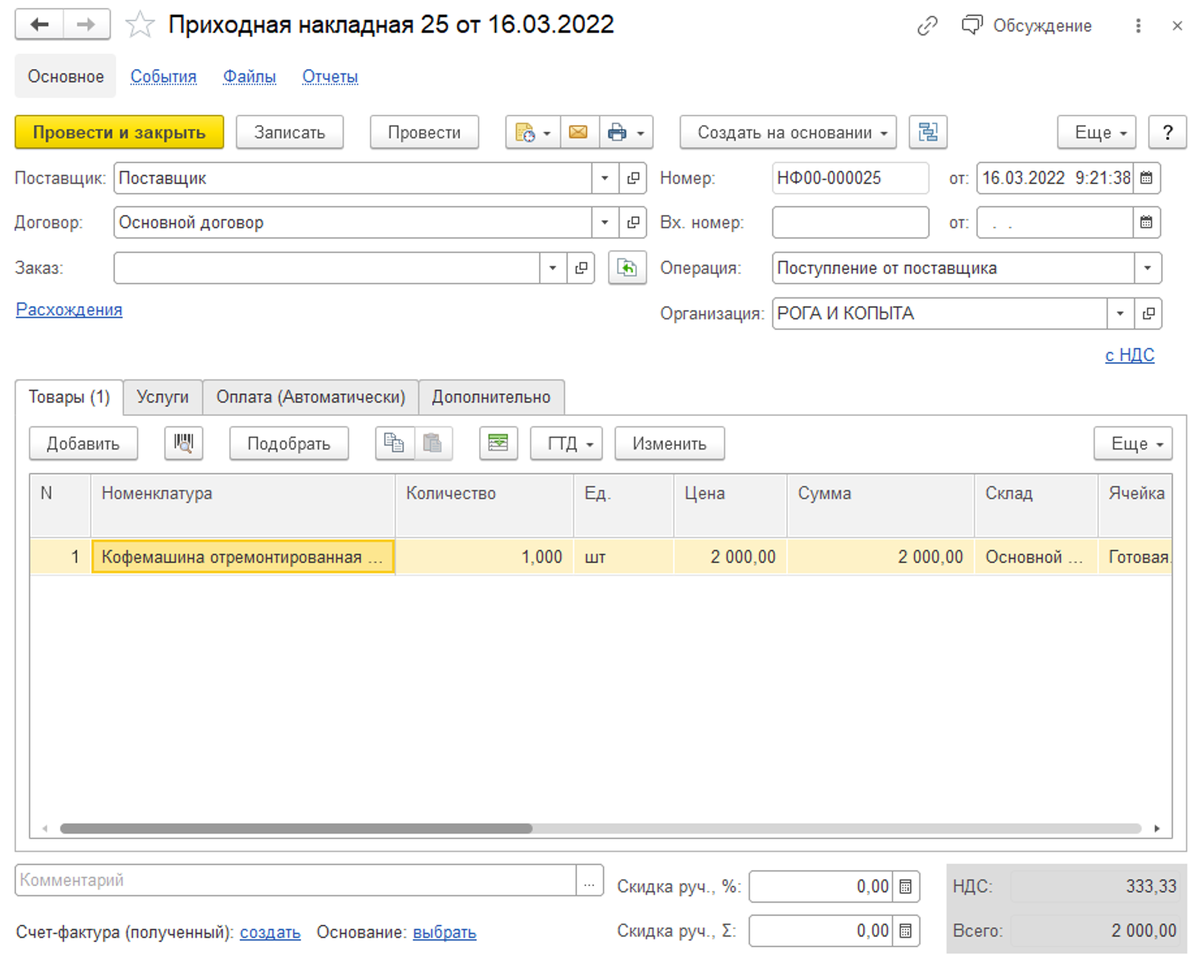This screenshot has height=960, width=1200.
Task: Open the Дополнительно tab
Action: pos(491,397)
